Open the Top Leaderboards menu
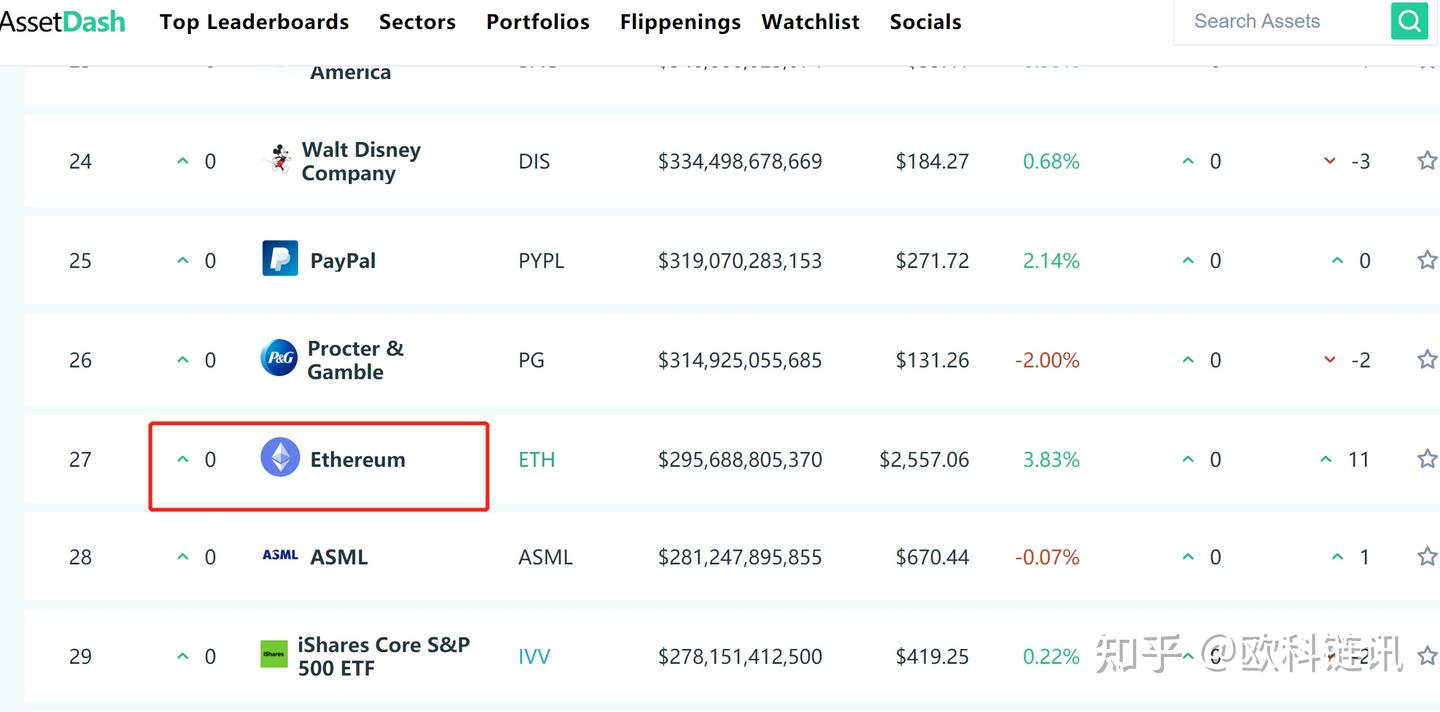This screenshot has width=1440, height=712. [254, 22]
